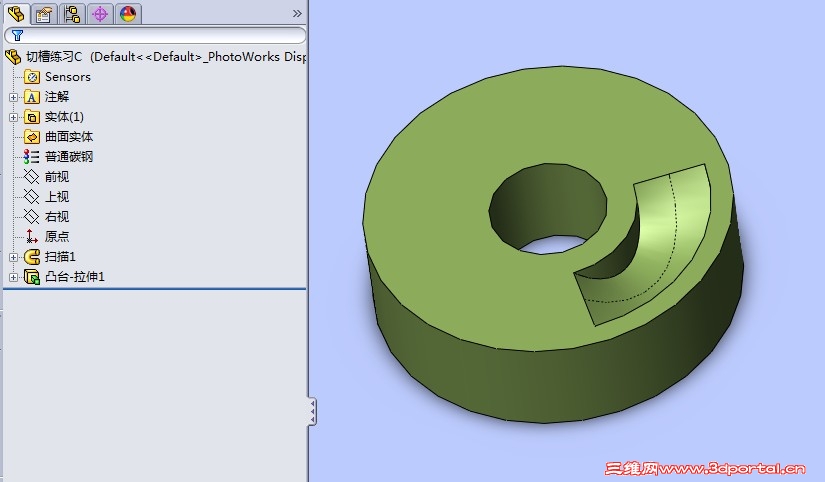825x482 pixels.
Task: Expand the 扫描1 sweep feature
Action: pyautogui.click(x=14, y=257)
